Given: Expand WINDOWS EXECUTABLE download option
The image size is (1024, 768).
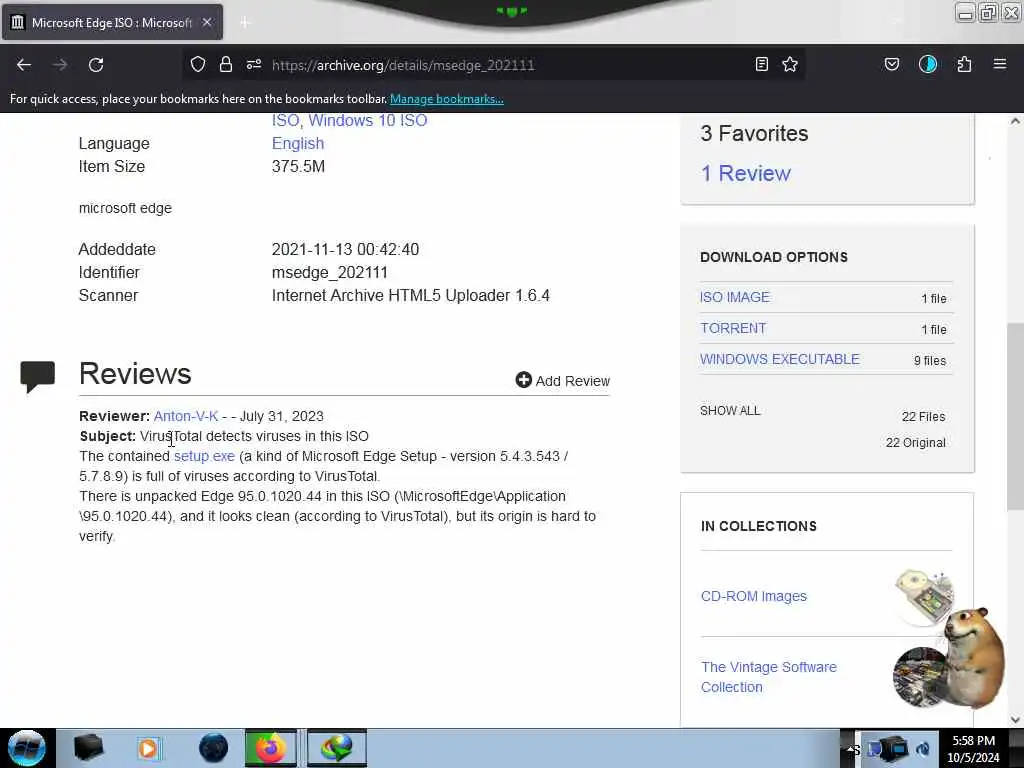Looking at the screenshot, I should click(x=780, y=359).
